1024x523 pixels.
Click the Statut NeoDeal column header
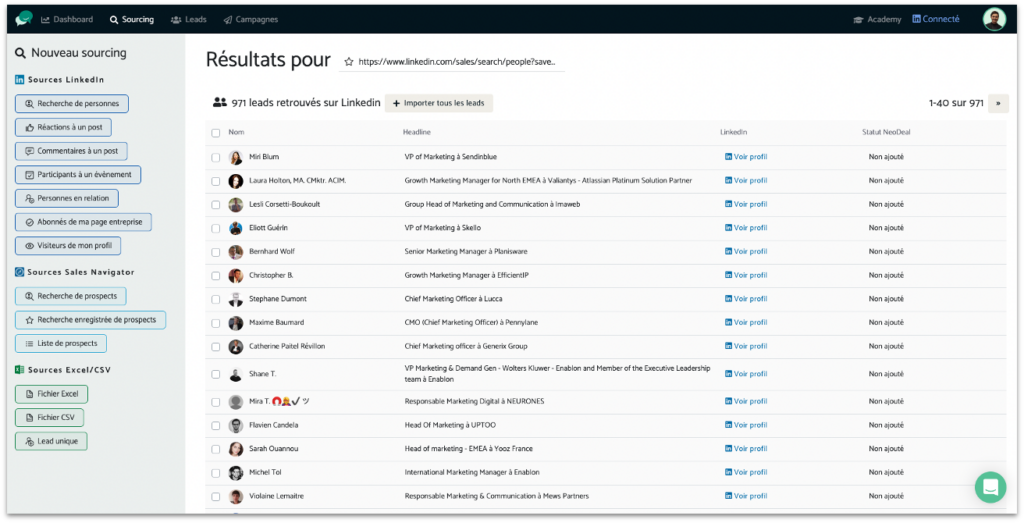[886, 133]
